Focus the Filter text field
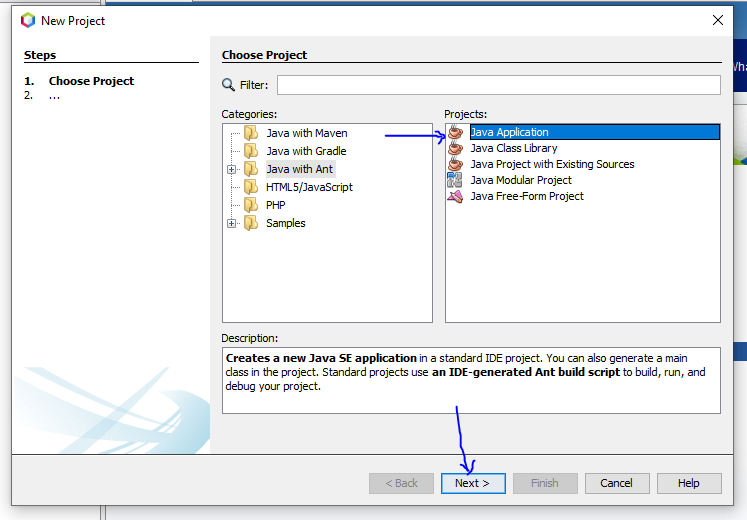Screen dimensions: 747x520 coord(499,85)
